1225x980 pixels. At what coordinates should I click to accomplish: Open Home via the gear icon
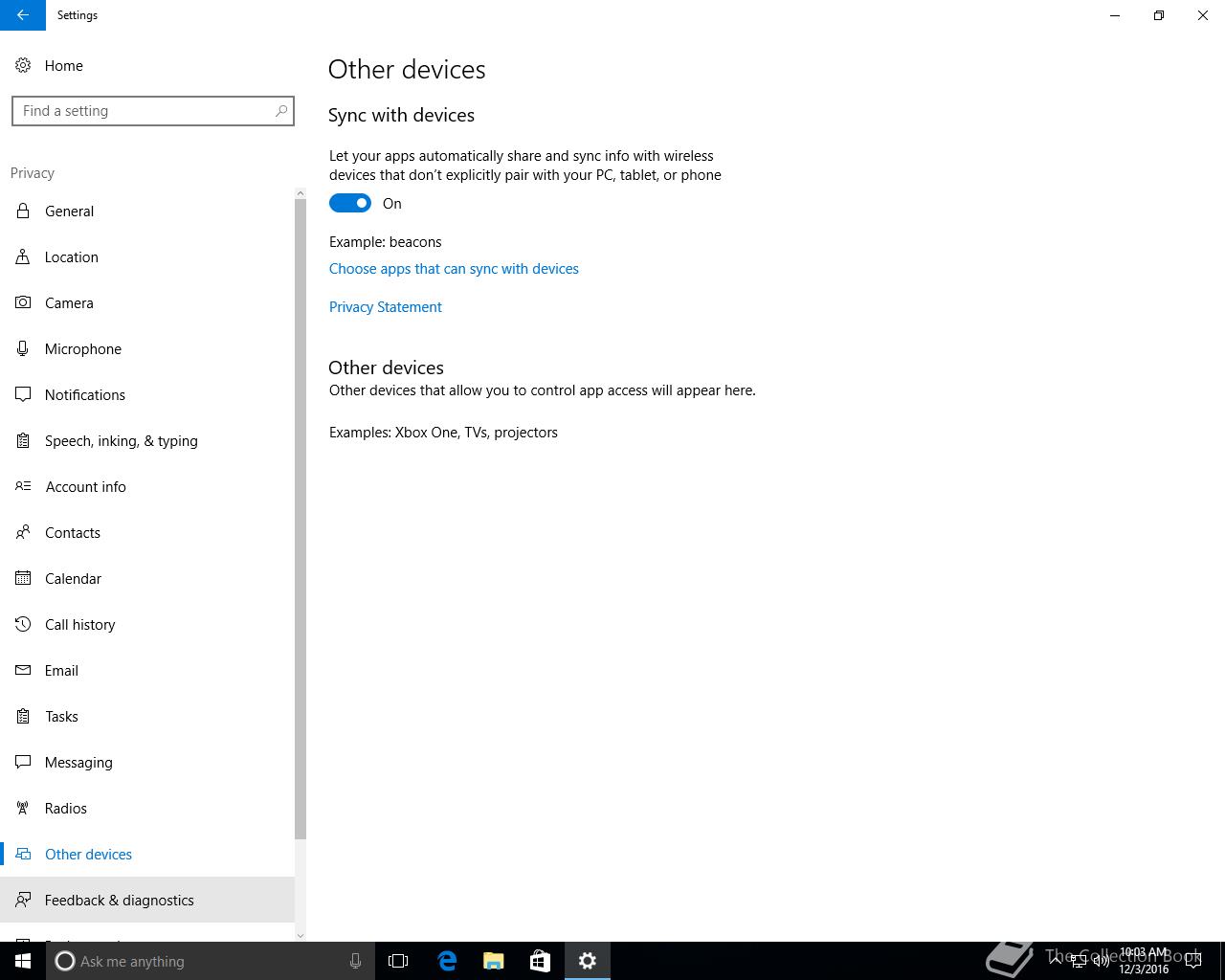[x=23, y=65]
